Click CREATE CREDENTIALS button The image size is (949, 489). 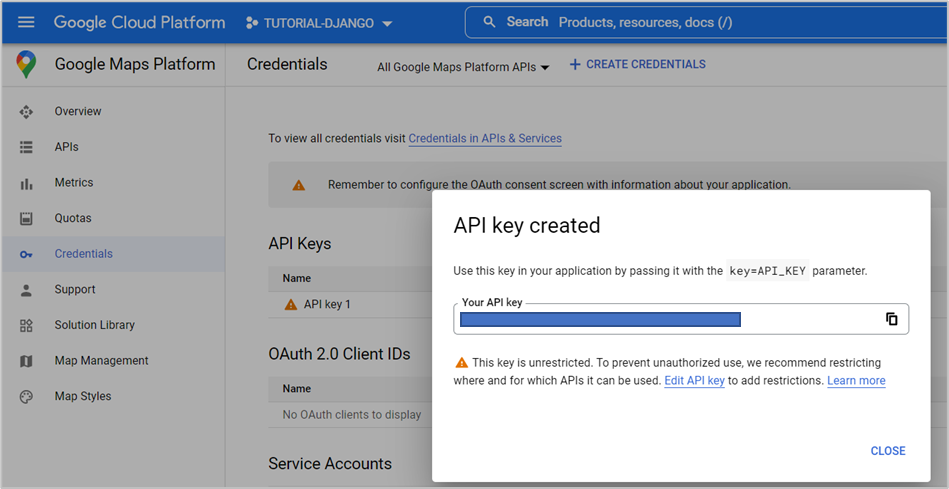(637, 64)
